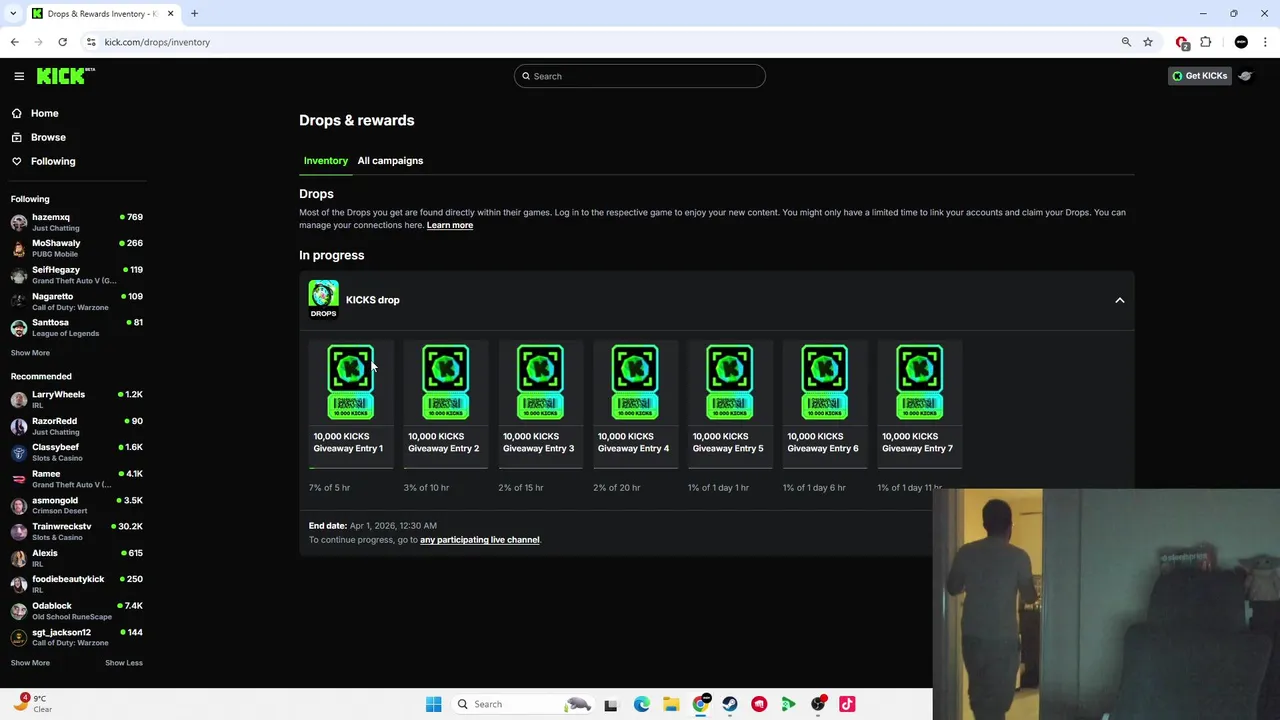Open Santtosa channel avatar

(19, 327)
